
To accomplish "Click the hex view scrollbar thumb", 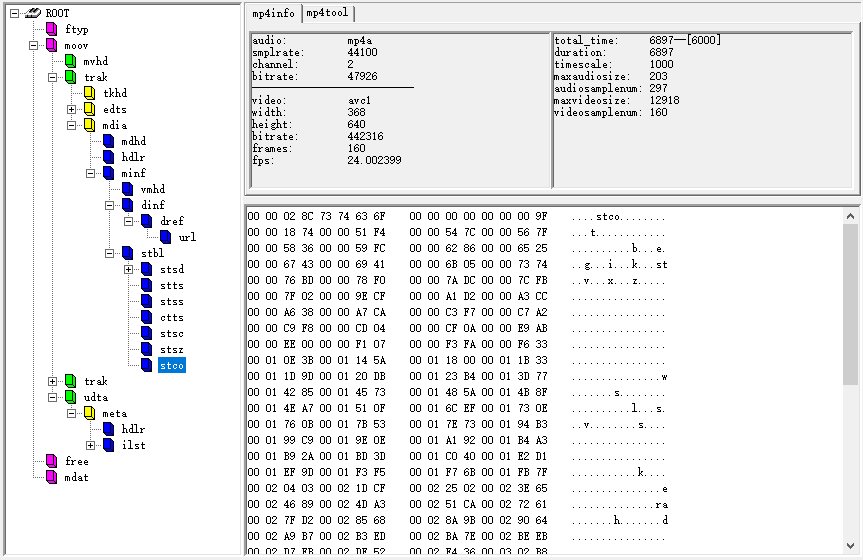I will pos(850,305).
